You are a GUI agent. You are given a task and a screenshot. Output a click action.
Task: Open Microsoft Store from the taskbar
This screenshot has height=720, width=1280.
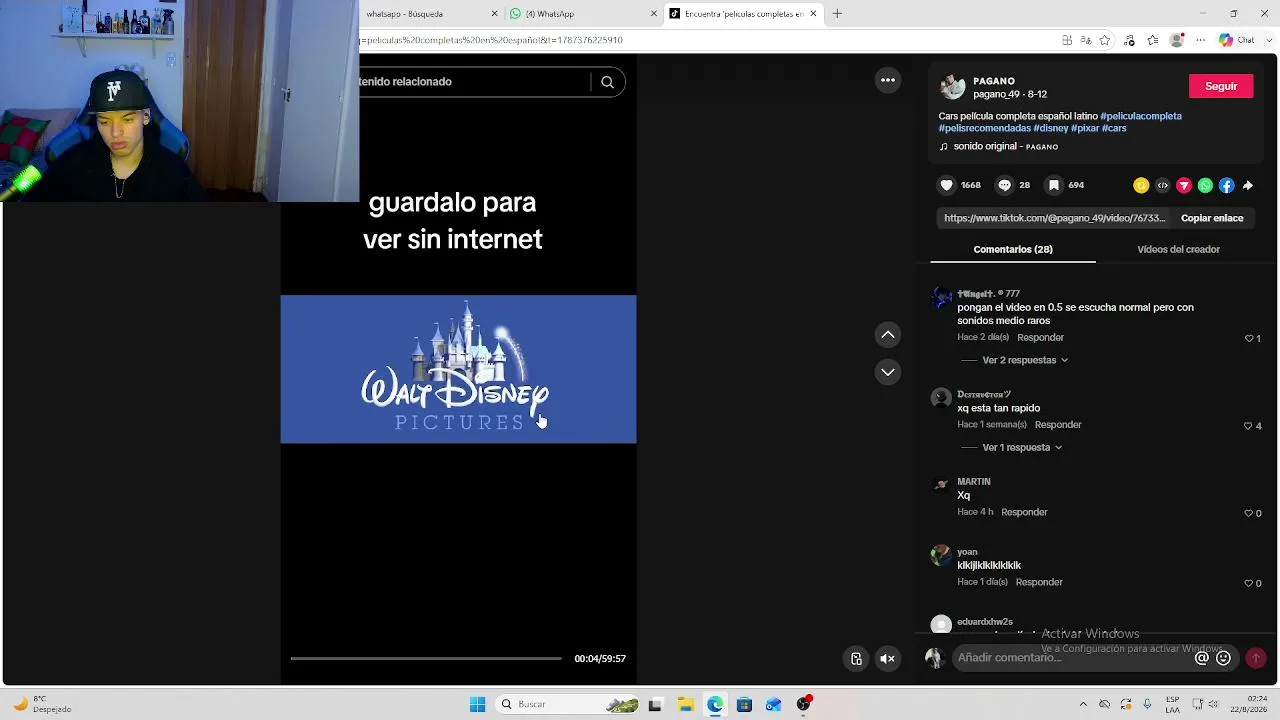744,704
